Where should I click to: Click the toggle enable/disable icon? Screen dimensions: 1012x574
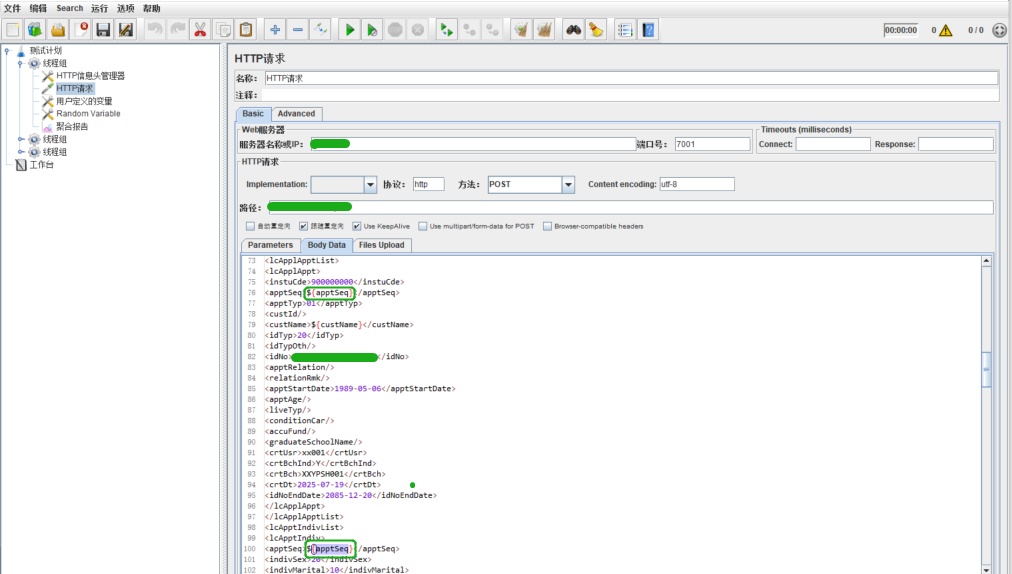321,30
